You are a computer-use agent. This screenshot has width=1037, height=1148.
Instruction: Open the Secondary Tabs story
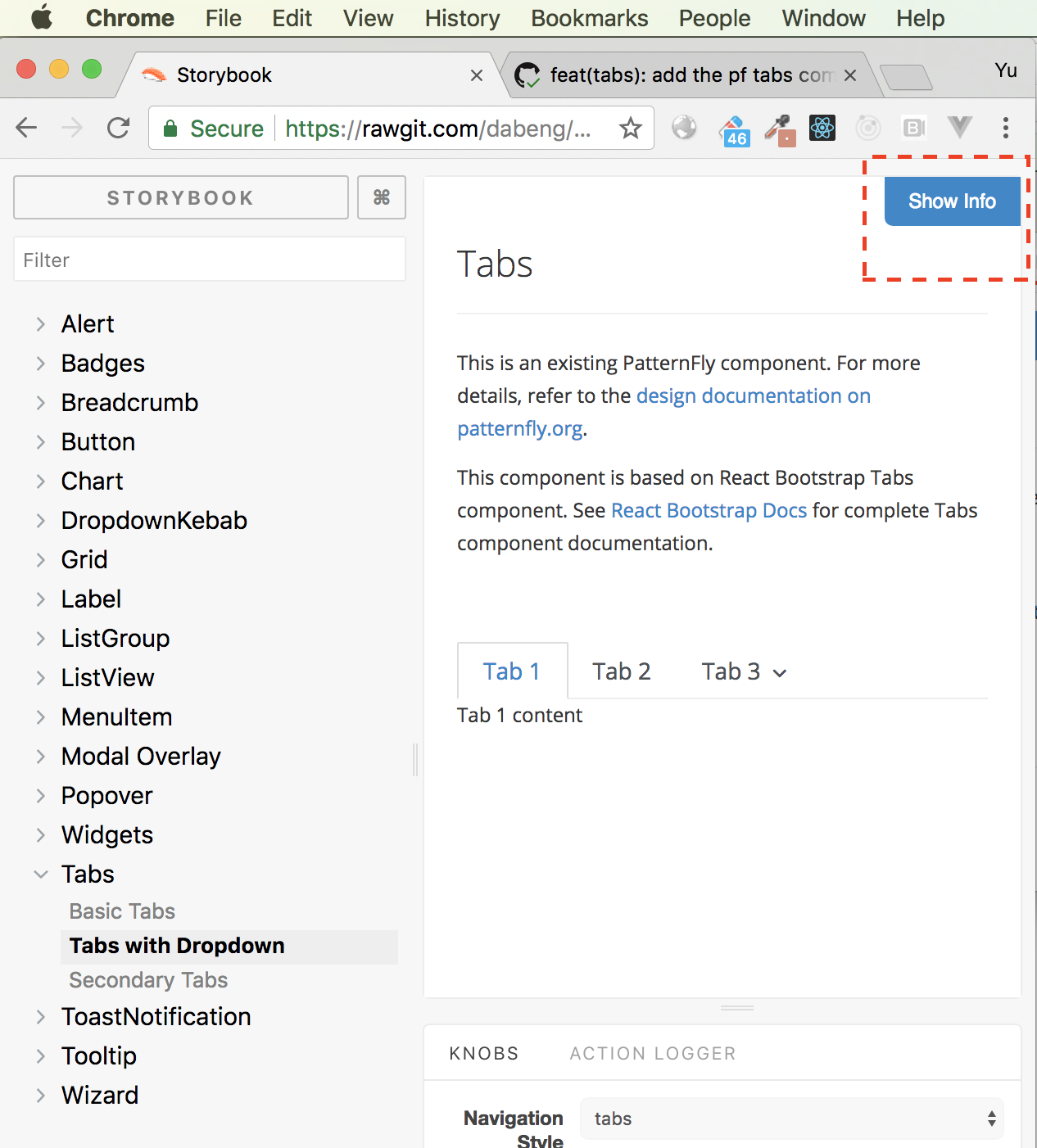point(148,980)
